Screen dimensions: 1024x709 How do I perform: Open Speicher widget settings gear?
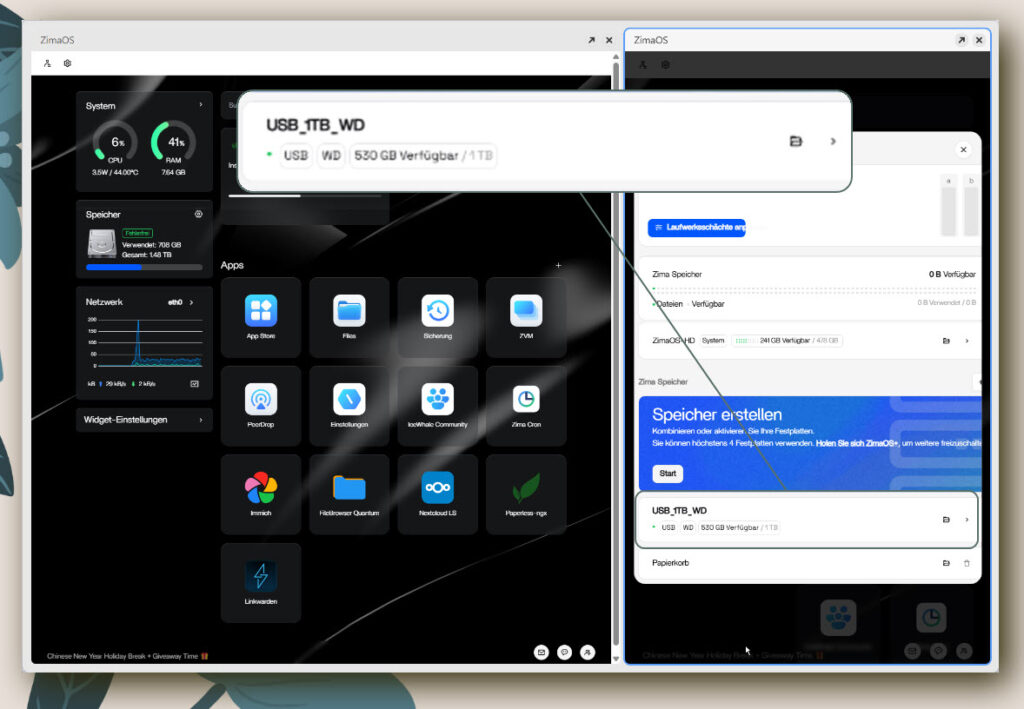point(199,214)
